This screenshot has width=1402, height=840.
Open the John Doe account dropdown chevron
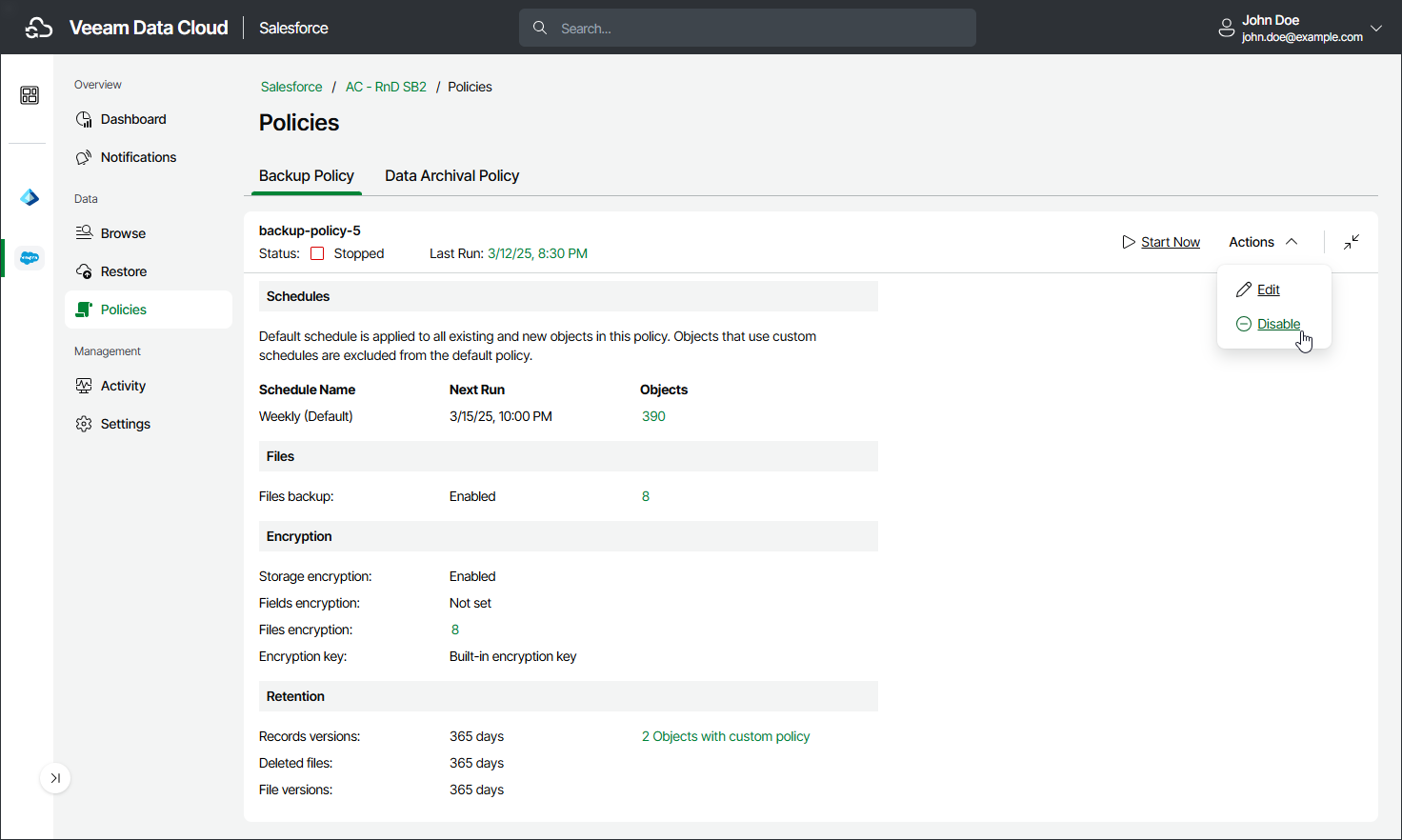[x=1375, y=29]
